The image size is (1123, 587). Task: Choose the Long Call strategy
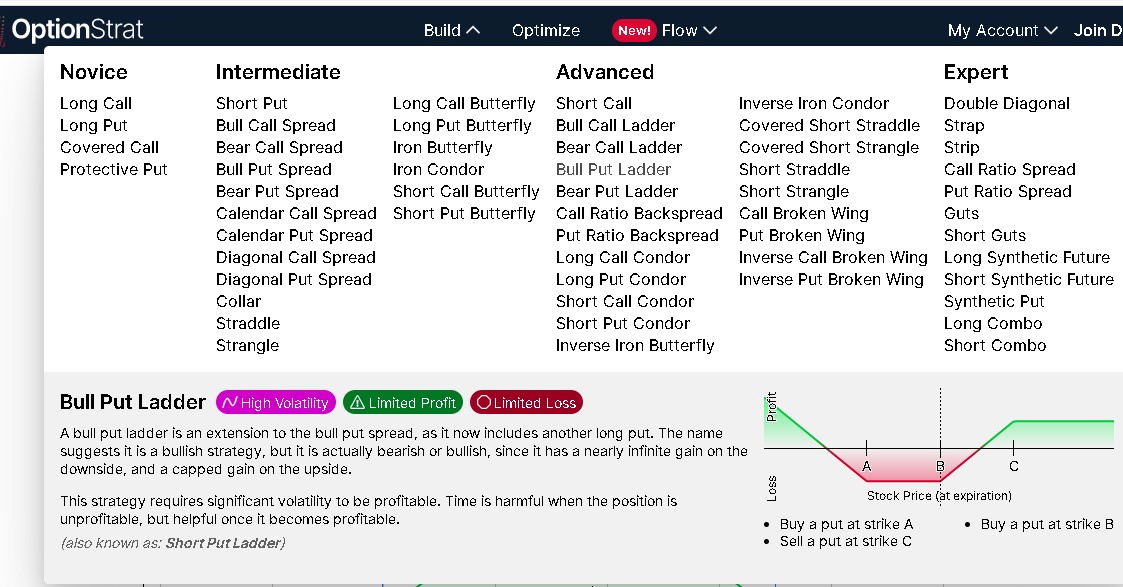pos(96,103)
